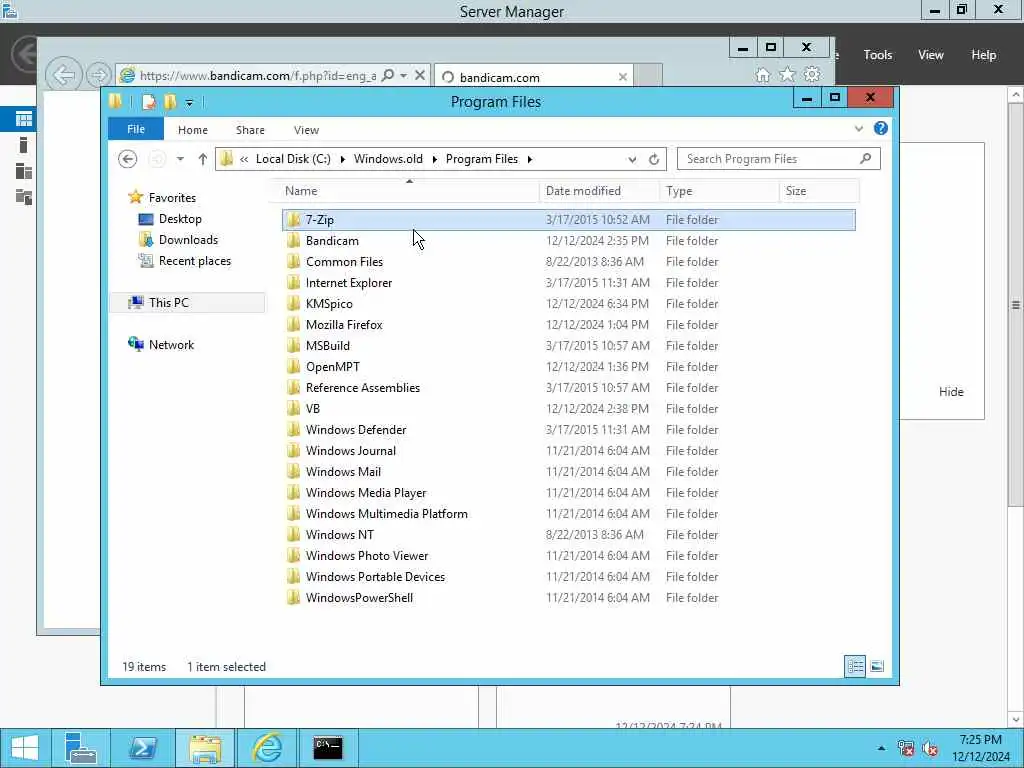Select the bandicam.com browser tab
This screenshot has width=1024, height=768.
[534, 77]
